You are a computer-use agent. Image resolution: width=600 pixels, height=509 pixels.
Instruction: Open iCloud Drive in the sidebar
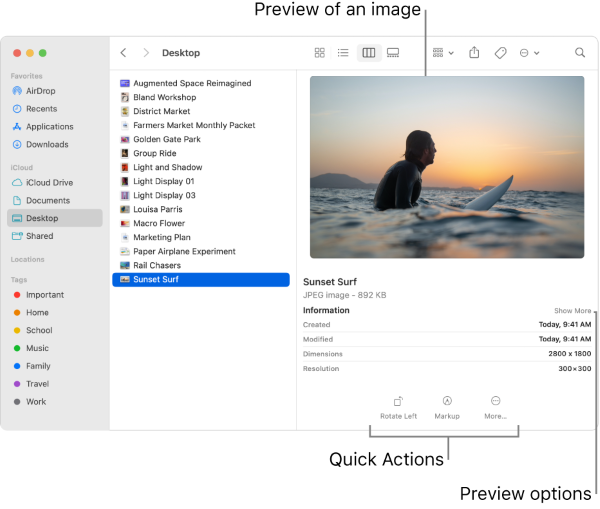coord(42,183)
